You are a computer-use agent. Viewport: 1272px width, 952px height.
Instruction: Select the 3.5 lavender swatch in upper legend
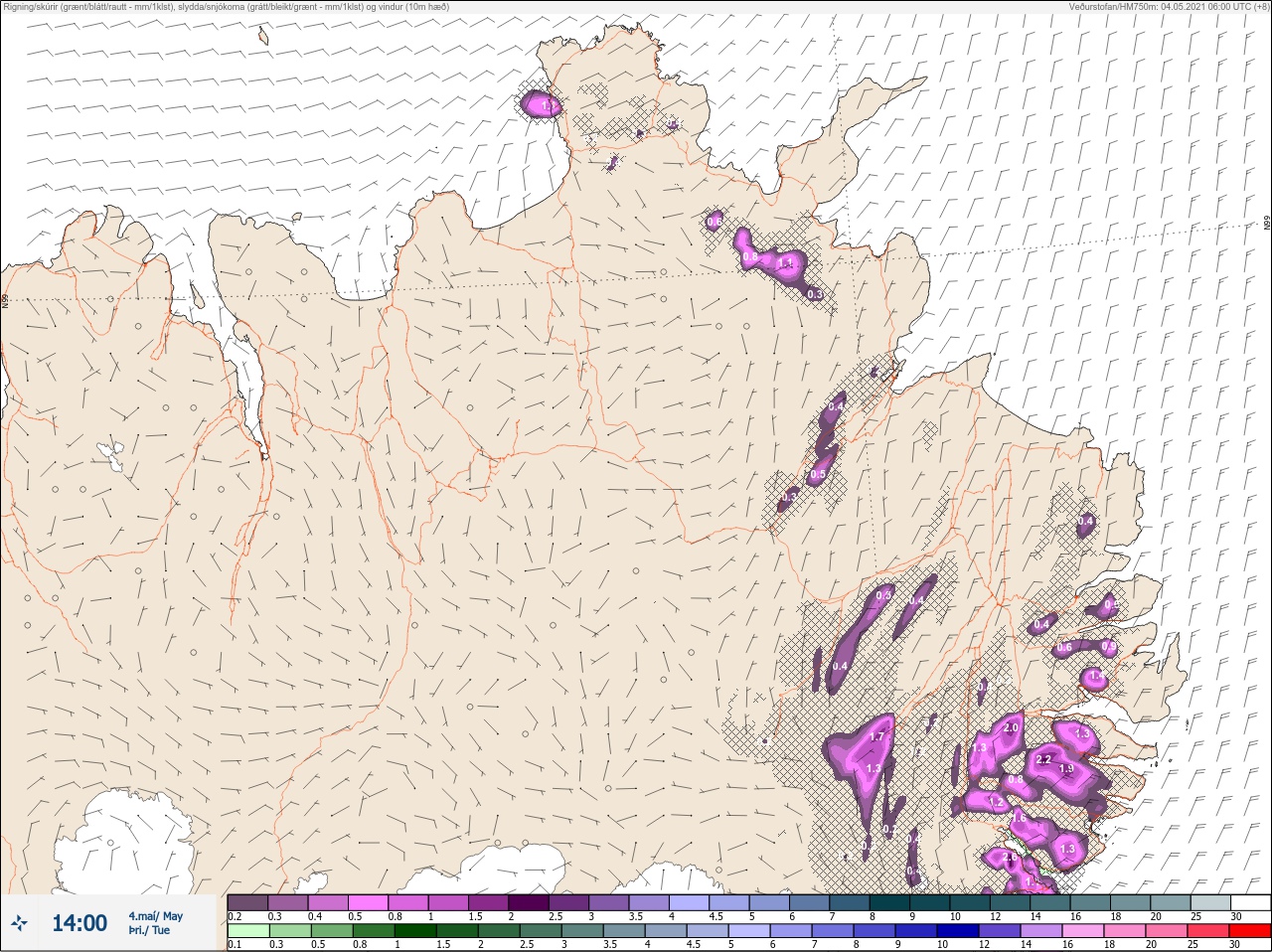[x=649, y=902]
